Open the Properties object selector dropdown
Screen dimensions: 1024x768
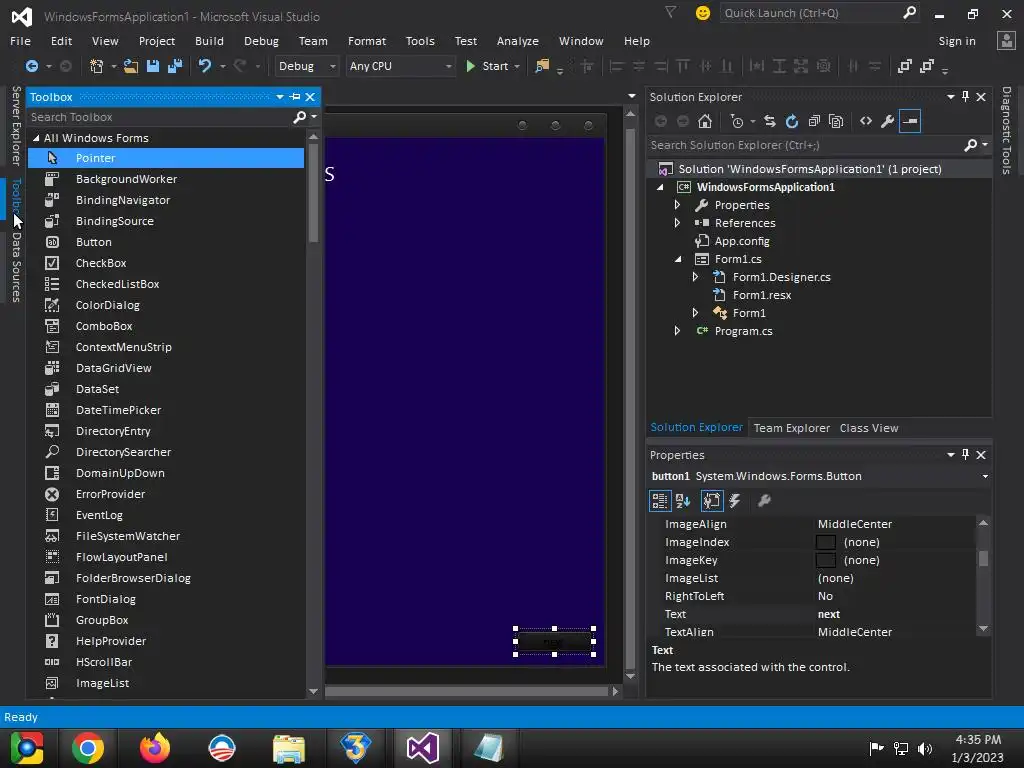click(985, 477)
